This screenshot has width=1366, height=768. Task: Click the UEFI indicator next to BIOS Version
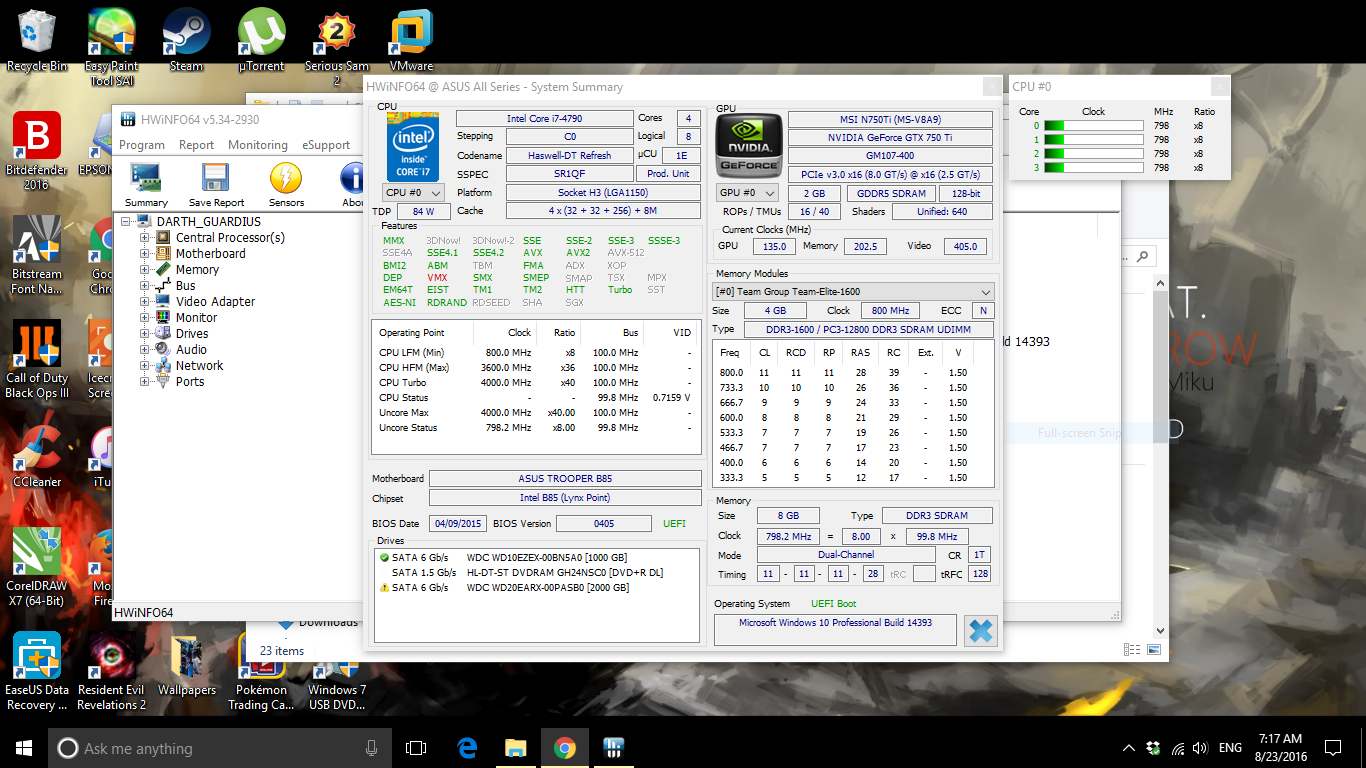(x=673, y=523)
